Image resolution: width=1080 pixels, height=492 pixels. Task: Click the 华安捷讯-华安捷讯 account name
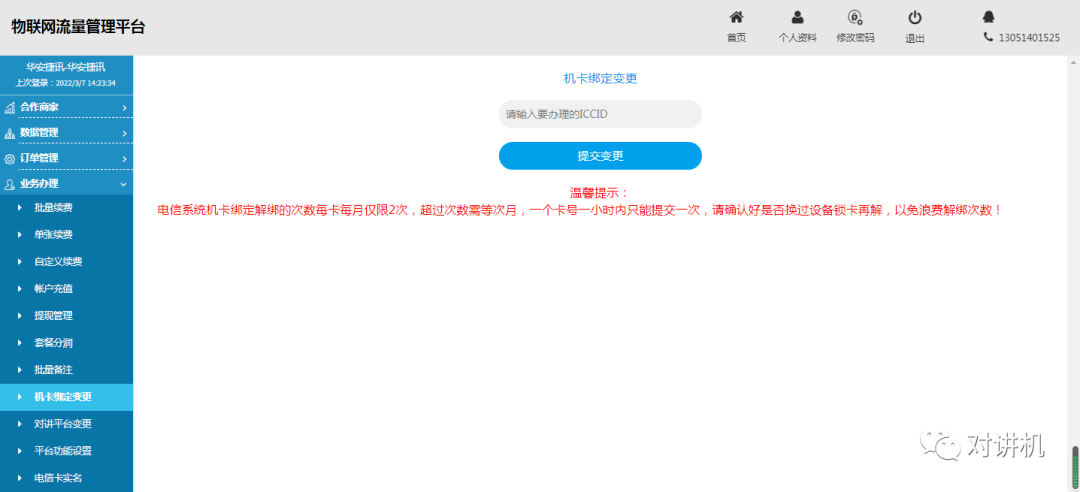pos(66,68)
